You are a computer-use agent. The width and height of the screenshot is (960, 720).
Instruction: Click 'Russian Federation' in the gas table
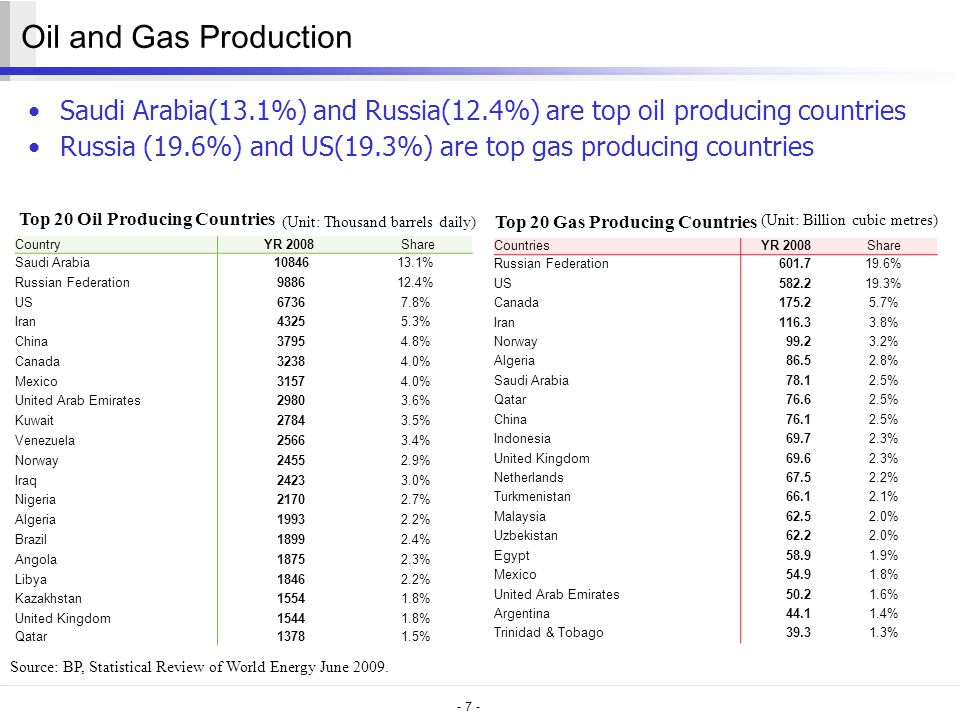(x=551, y=264)
